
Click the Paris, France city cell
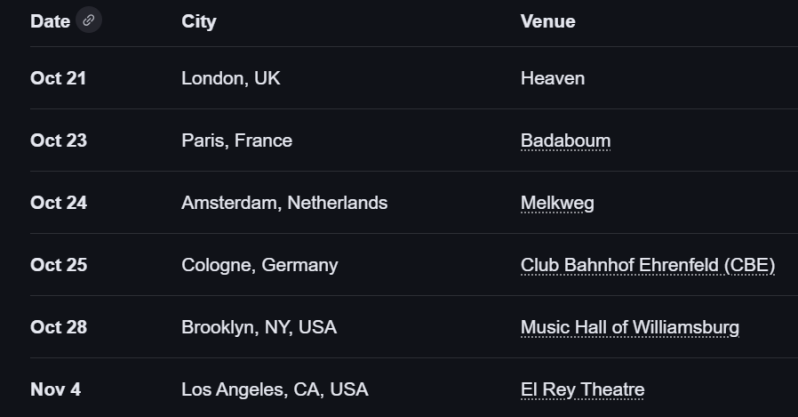[x=236, y=141]
